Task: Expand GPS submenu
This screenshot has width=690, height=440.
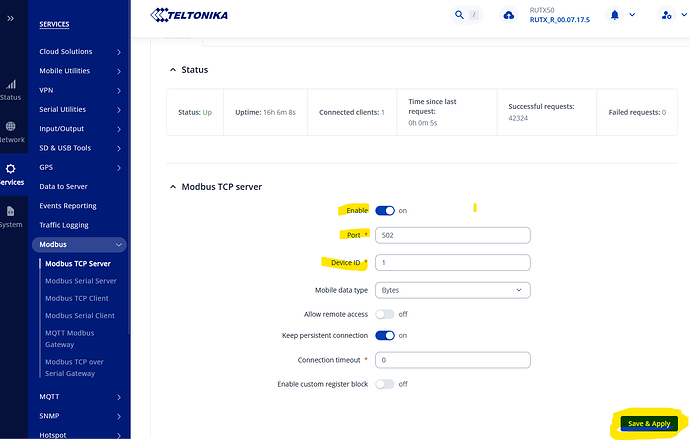Action: pos(80,168)
